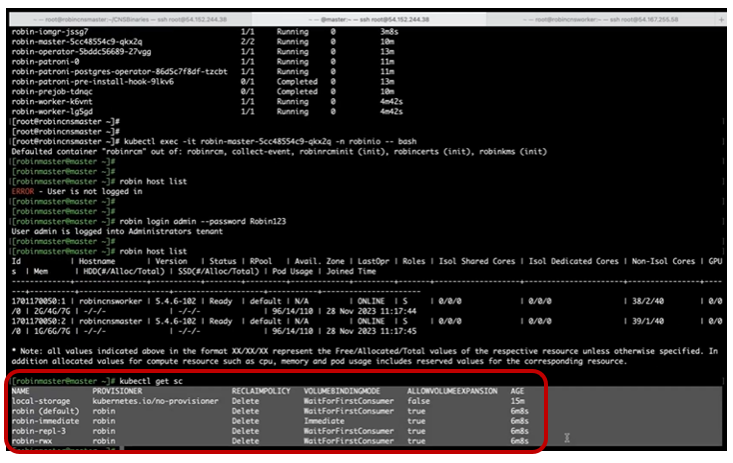Image resolution: width=733 pixels, height=463 pixels.
Task: Click the robin-rwx storage class name
Action: pos(32,441)
